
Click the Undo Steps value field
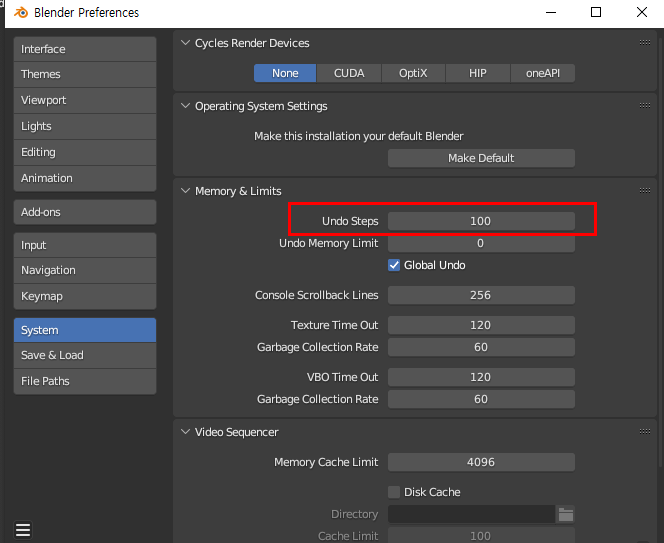[481, 221]
